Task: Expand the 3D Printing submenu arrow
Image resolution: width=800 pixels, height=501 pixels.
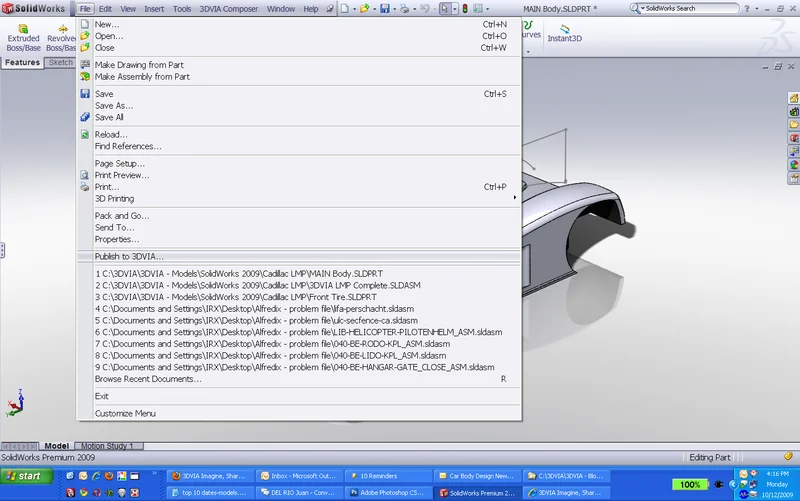Action: pyautogui.click(x=515, y=198)
